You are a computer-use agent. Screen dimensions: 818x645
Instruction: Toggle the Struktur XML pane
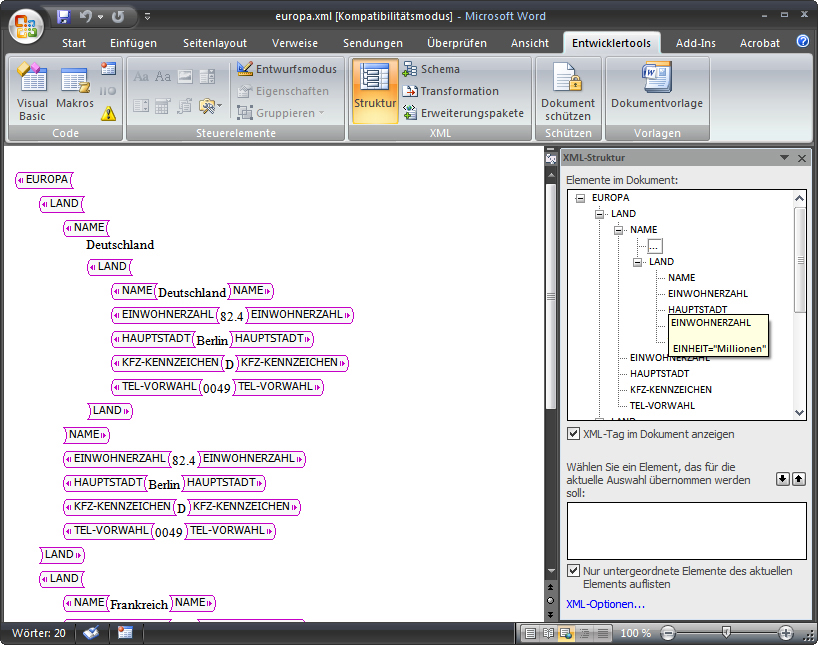pos(375,92)
